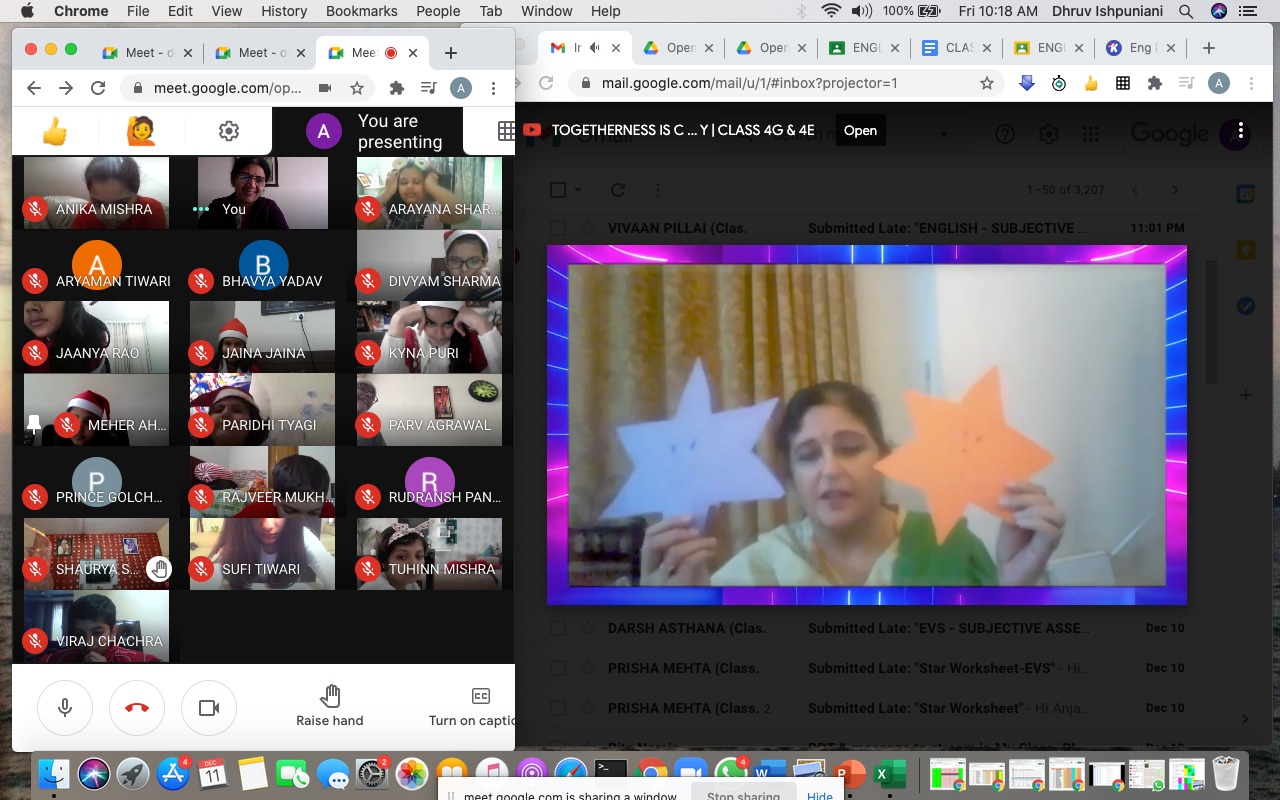Switch to first Meet tab
Screen dimensions: 1280x800
click(145, 52)
